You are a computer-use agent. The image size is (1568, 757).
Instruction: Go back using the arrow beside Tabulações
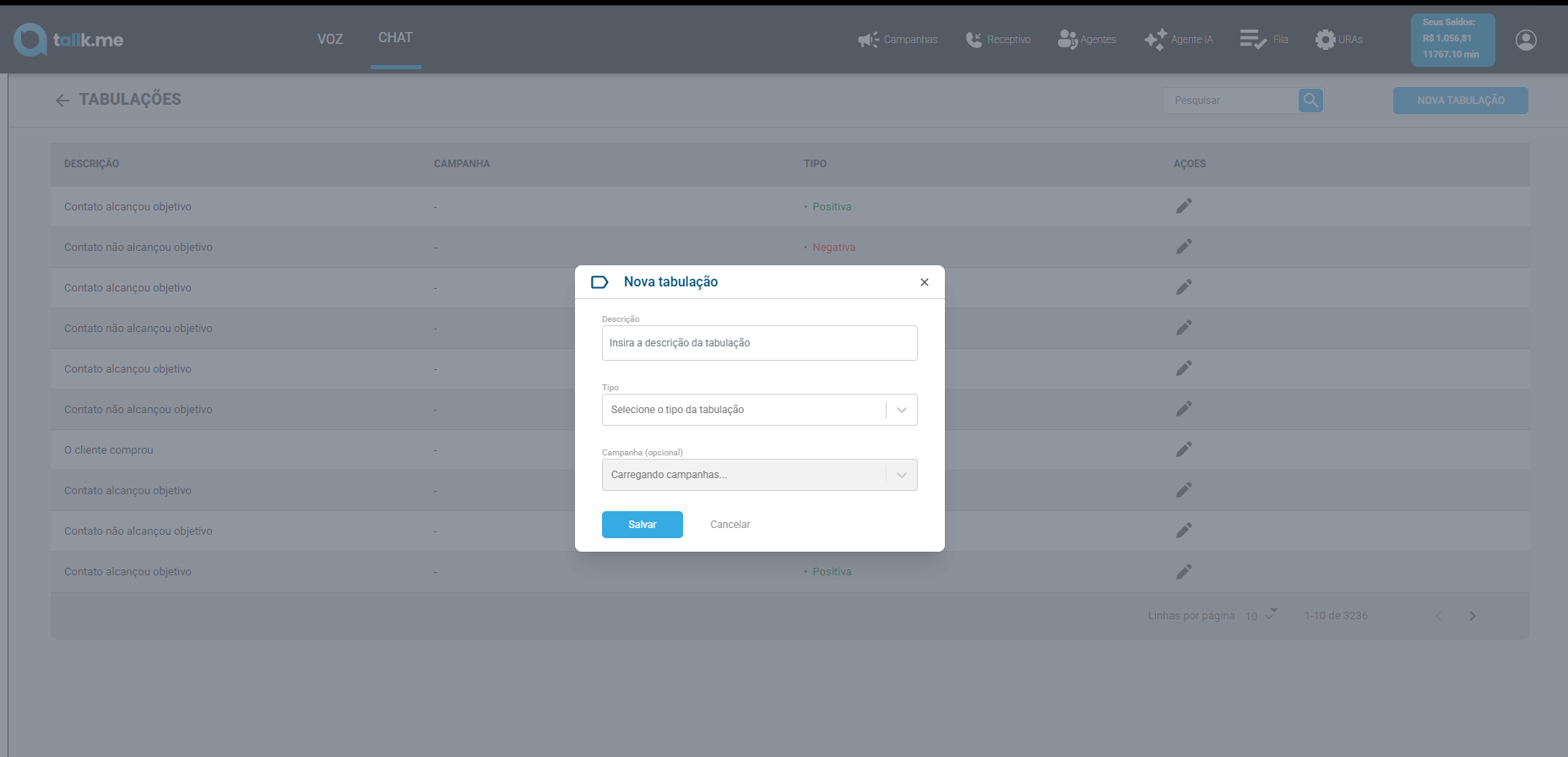[x=62, y=101]
